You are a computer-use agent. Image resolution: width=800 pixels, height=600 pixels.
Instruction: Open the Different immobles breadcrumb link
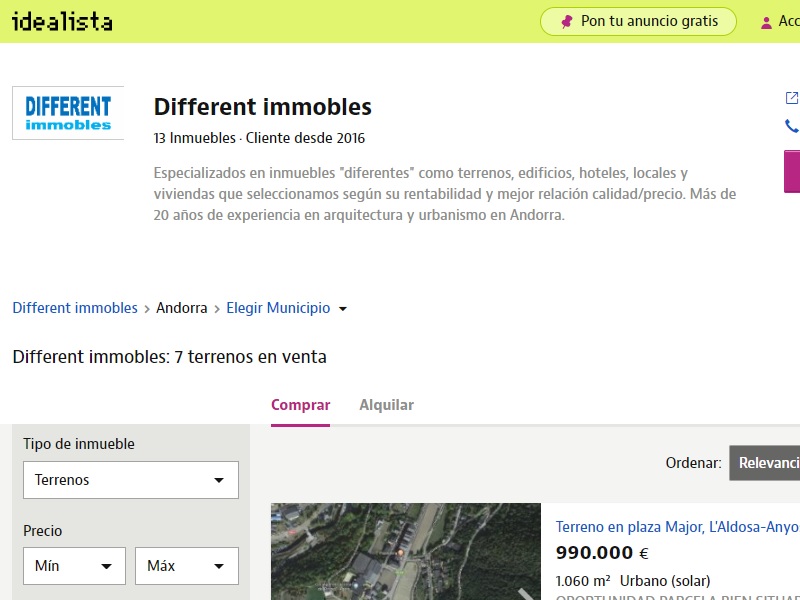click(x=75, y=308)
